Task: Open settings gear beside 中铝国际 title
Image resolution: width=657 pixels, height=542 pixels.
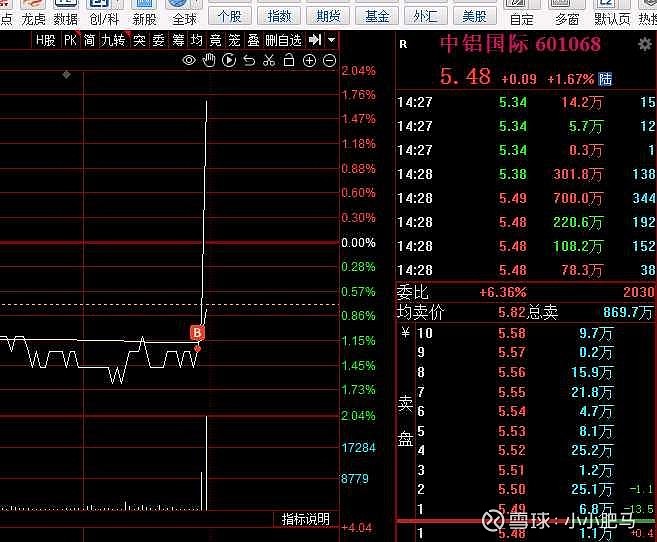Action: pyautogui.click(x=645, y=44)
